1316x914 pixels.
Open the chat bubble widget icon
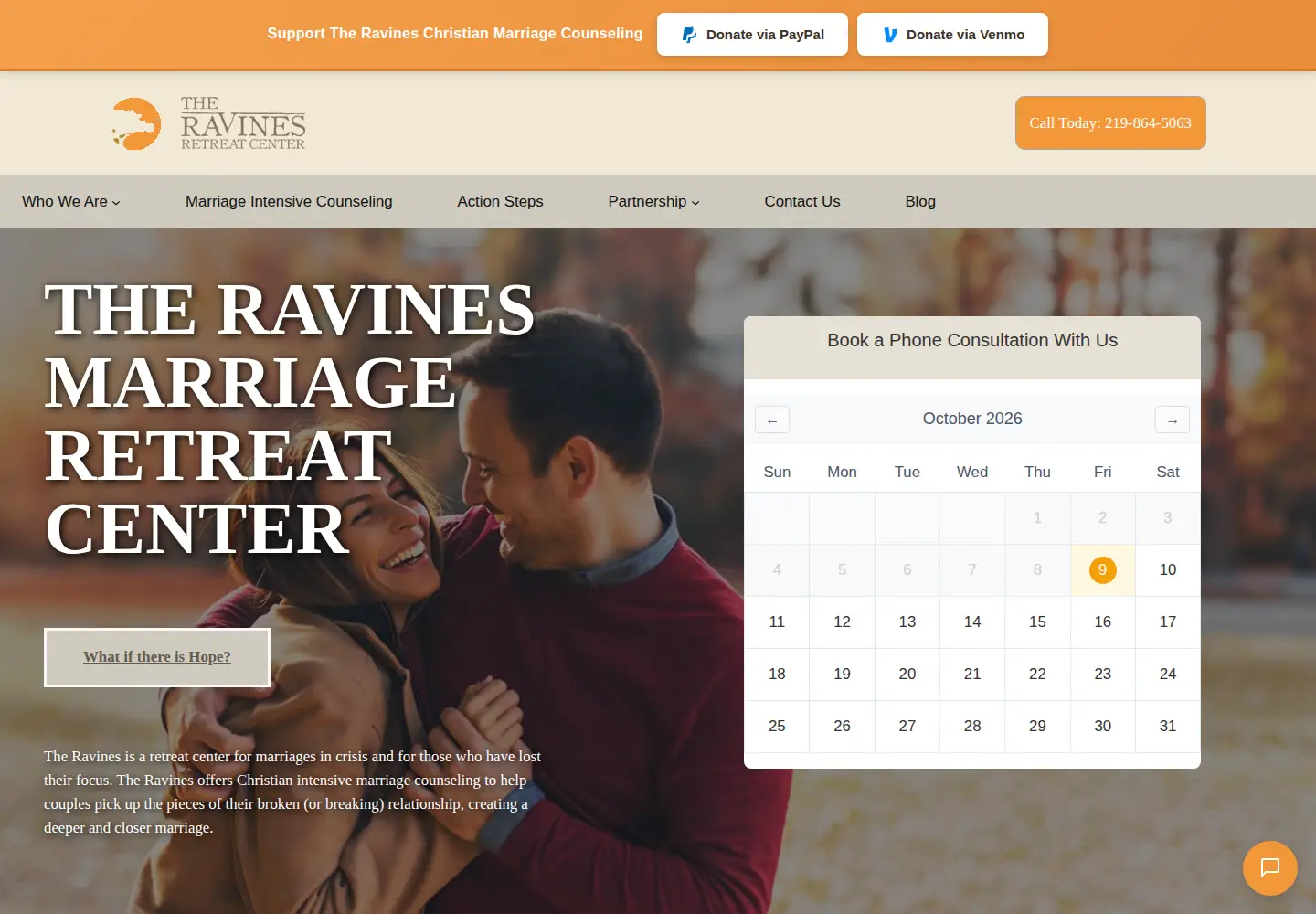1270,868
